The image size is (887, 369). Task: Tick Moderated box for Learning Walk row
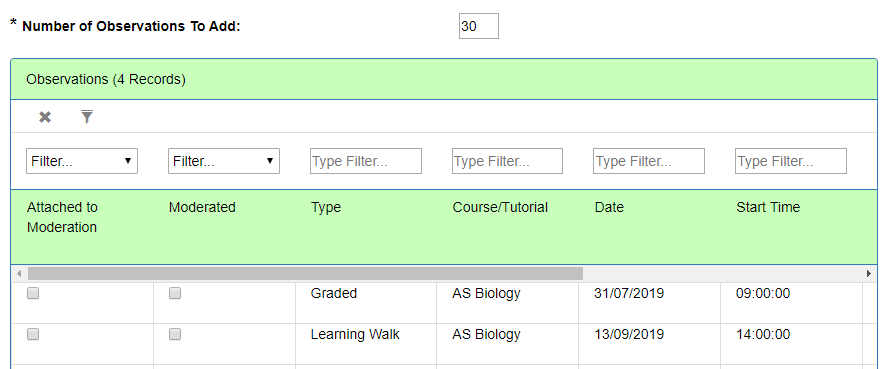coord(175,334)
